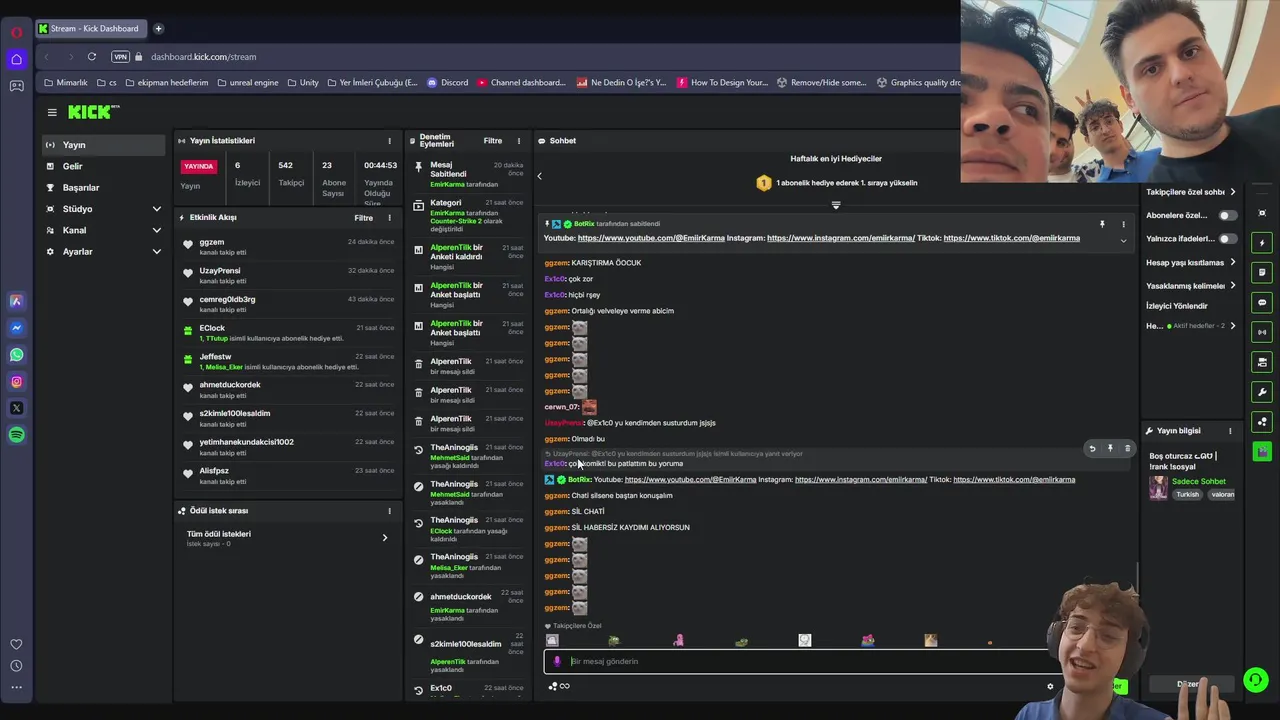Open the pinned Instagram link
This screenshot has width=1280, height=720.
pos(841,239)
